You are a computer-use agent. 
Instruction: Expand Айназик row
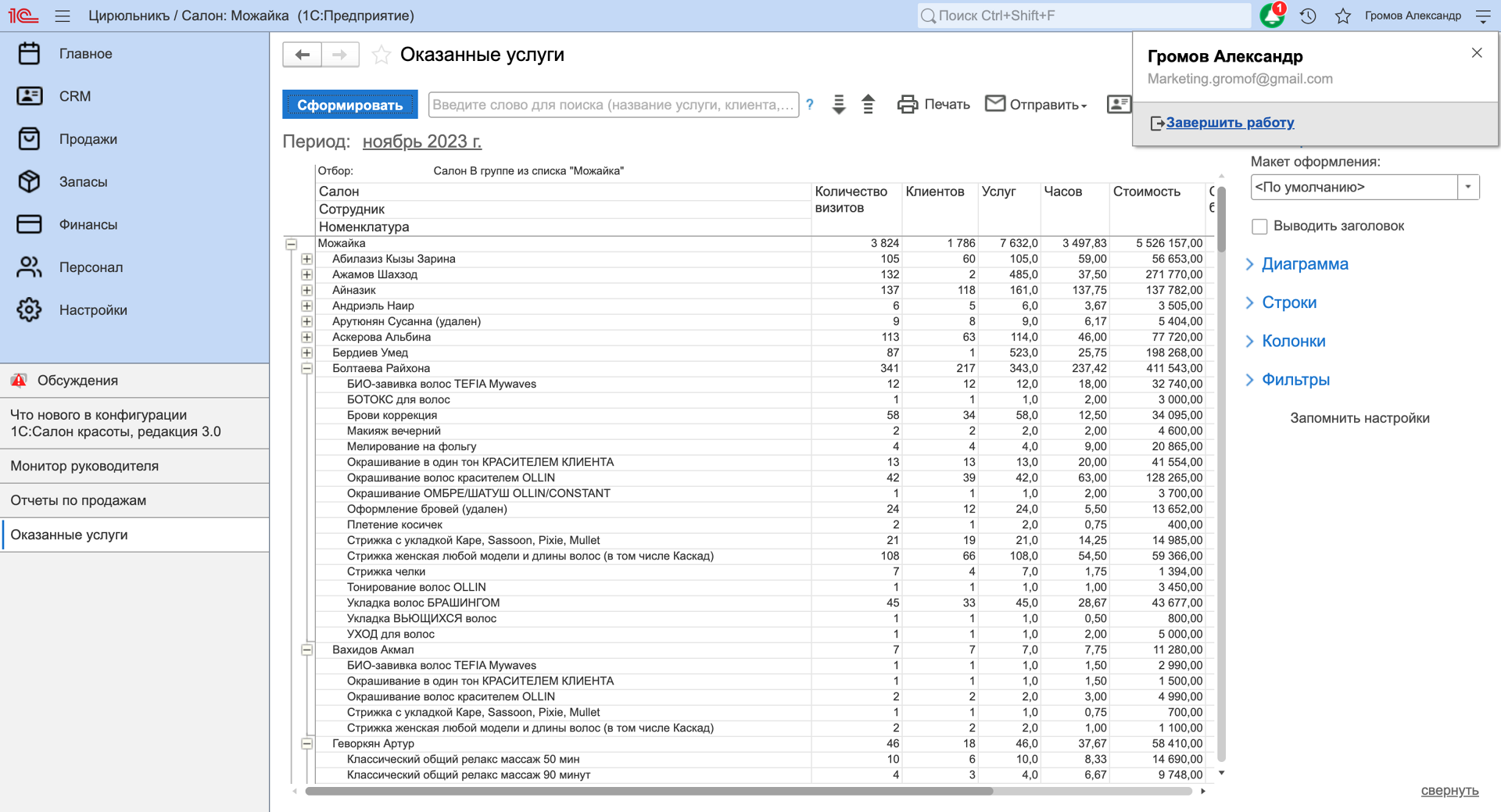tap(306, 291)
